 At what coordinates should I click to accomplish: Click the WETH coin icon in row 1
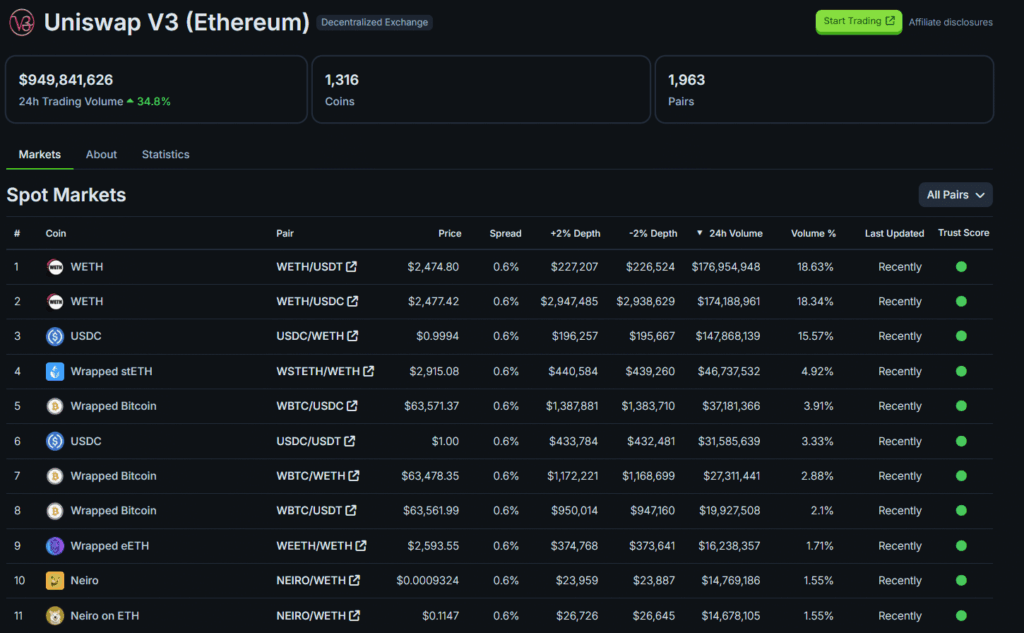[x=55, y=267]
